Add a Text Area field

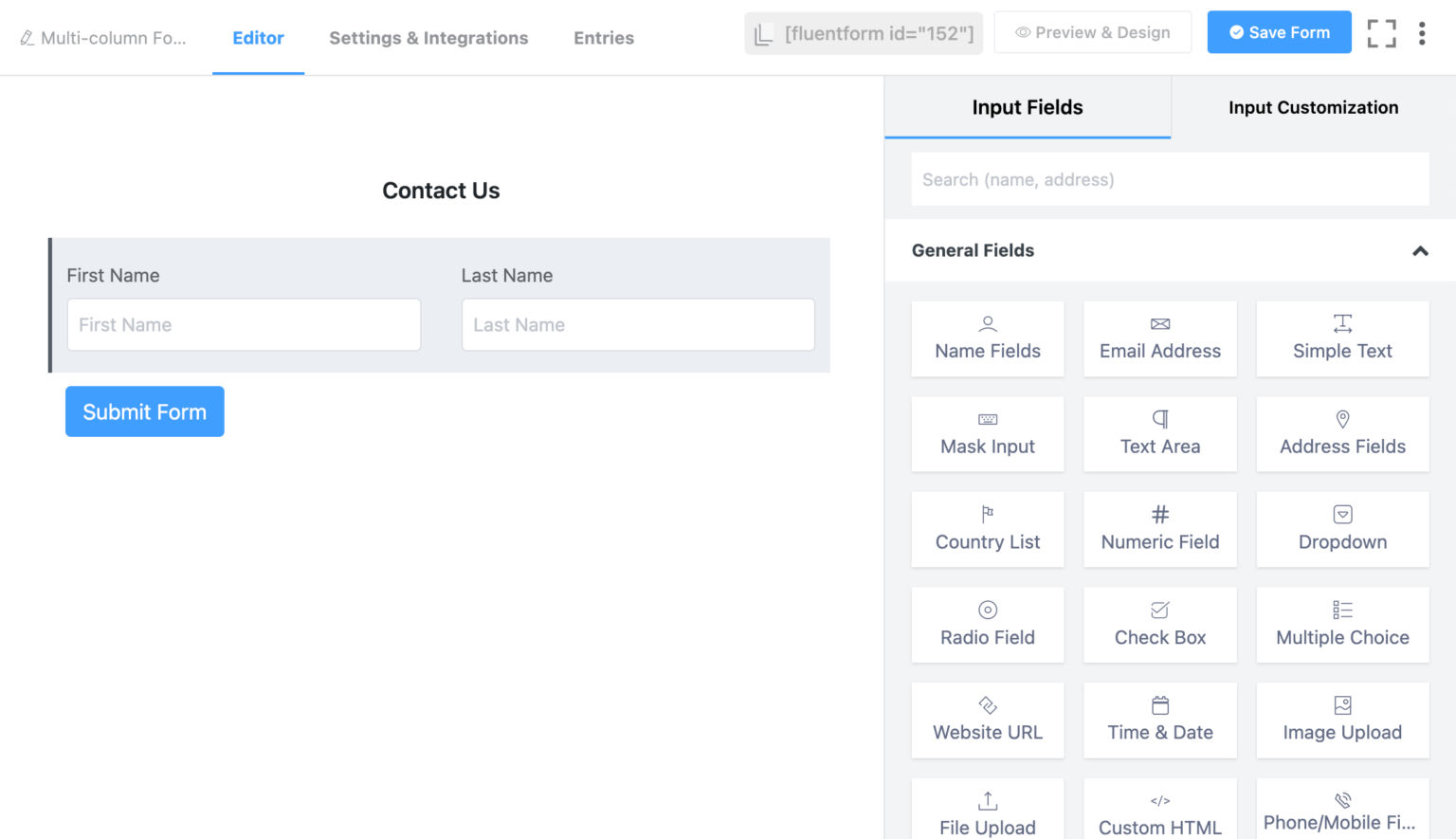coord(1159,434)
